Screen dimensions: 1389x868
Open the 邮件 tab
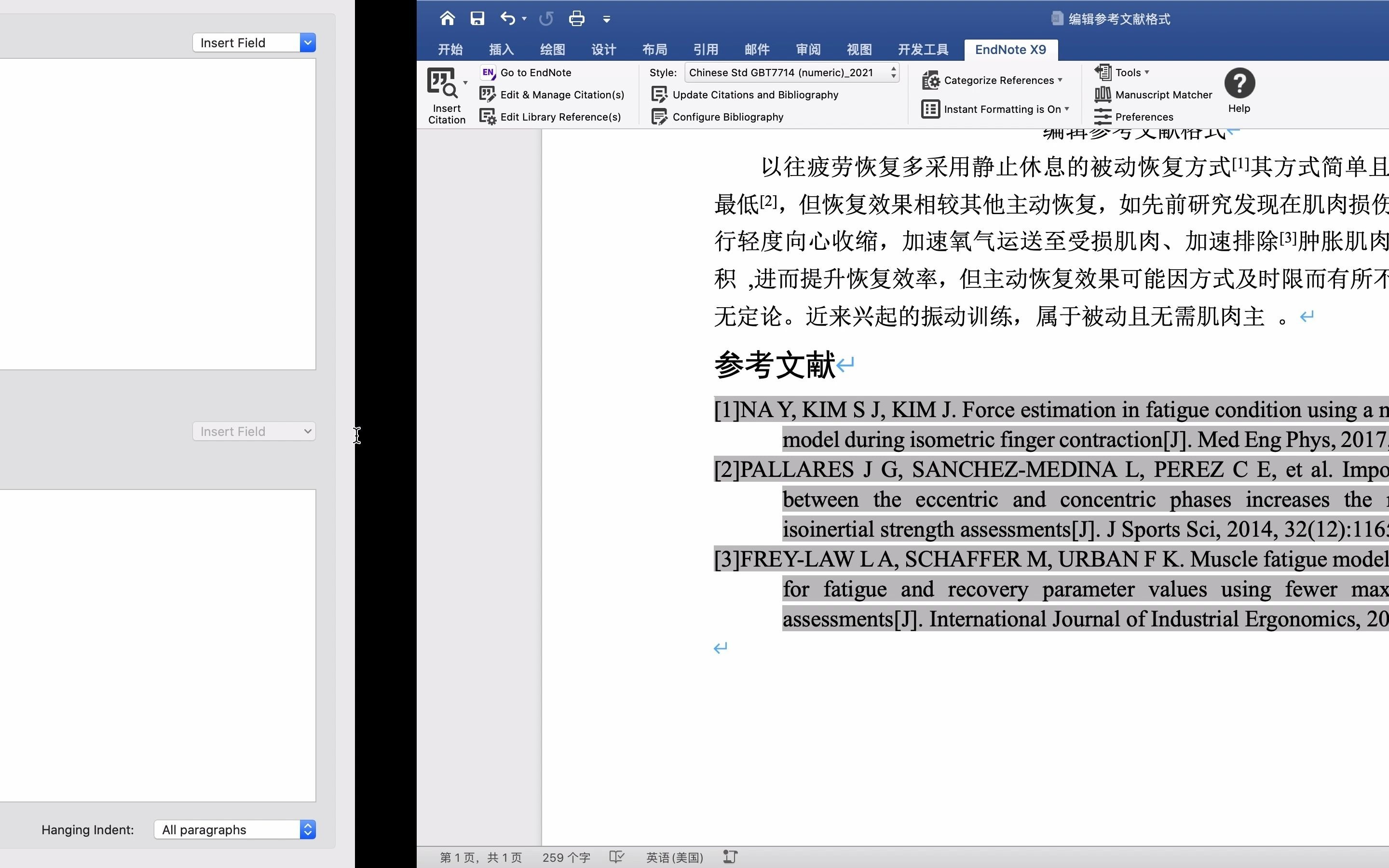[757, 49]
